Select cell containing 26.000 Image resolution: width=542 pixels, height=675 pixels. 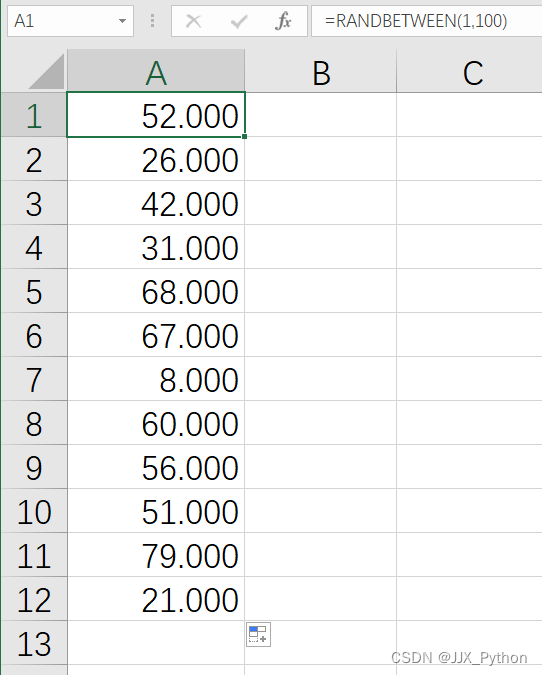point(156,159)
